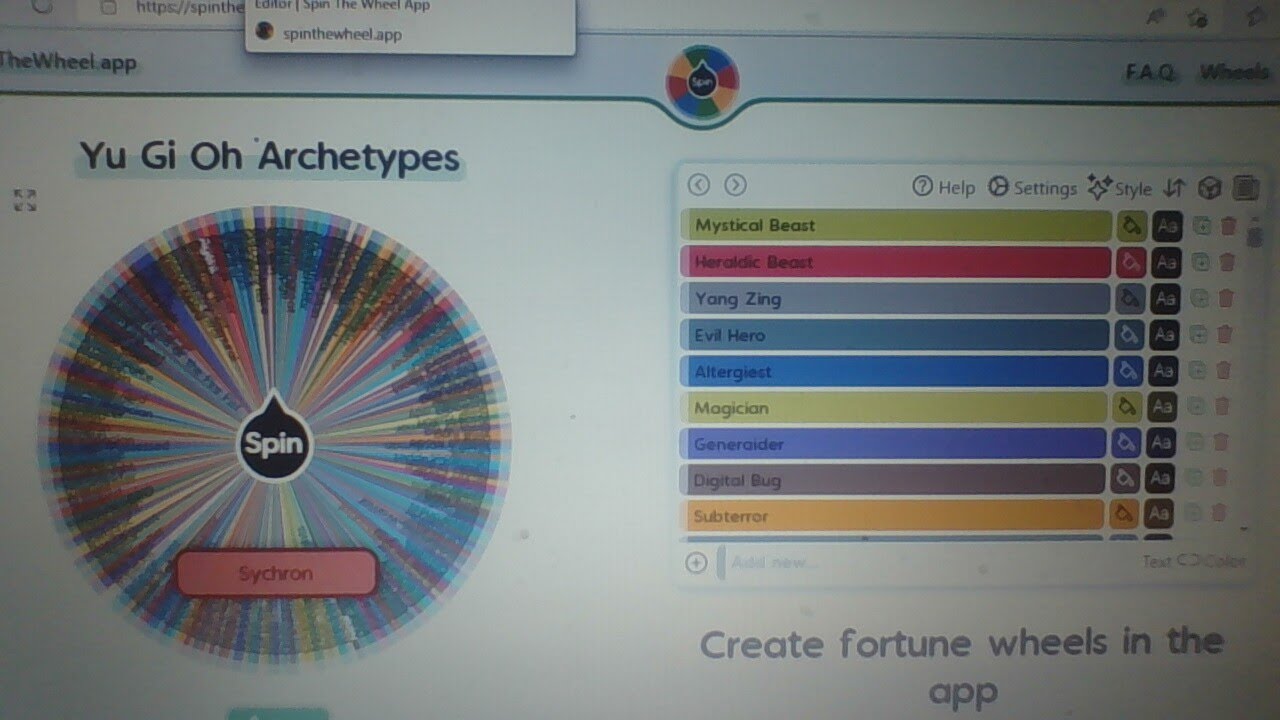
Task: Delete the Heraldic Beast entry
Action: [1227, 262]
